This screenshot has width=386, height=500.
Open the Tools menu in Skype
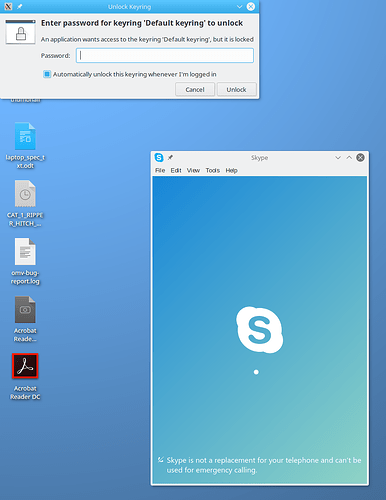pos(213,170)
